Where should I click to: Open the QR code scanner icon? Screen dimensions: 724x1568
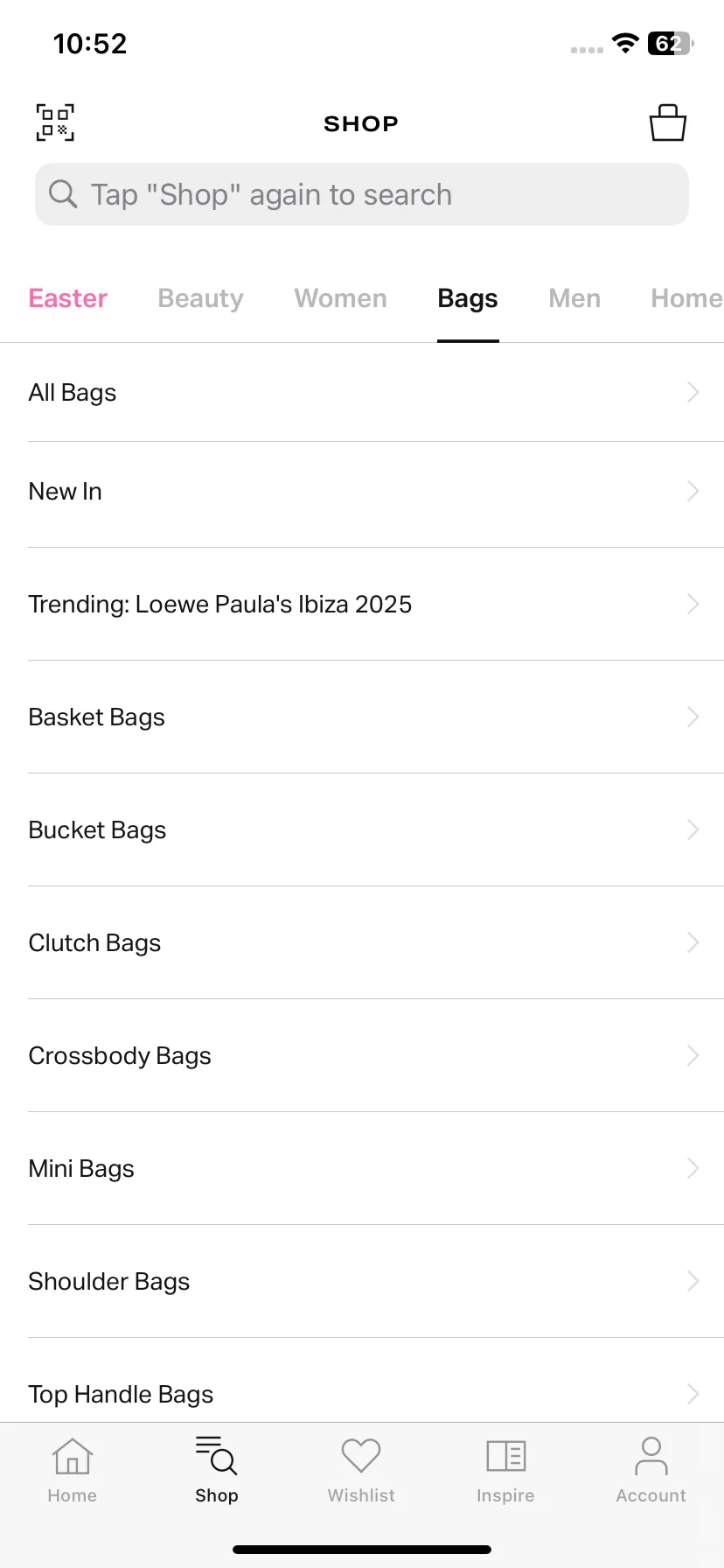click(x=55, y=122)
